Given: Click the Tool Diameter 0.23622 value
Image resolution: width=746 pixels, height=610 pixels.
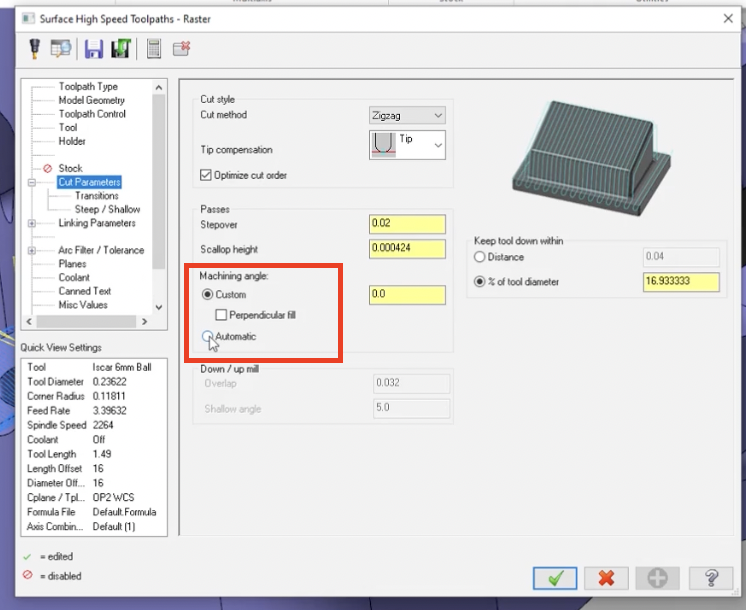Looking at the screenshot, I should [x=109, y=382].
